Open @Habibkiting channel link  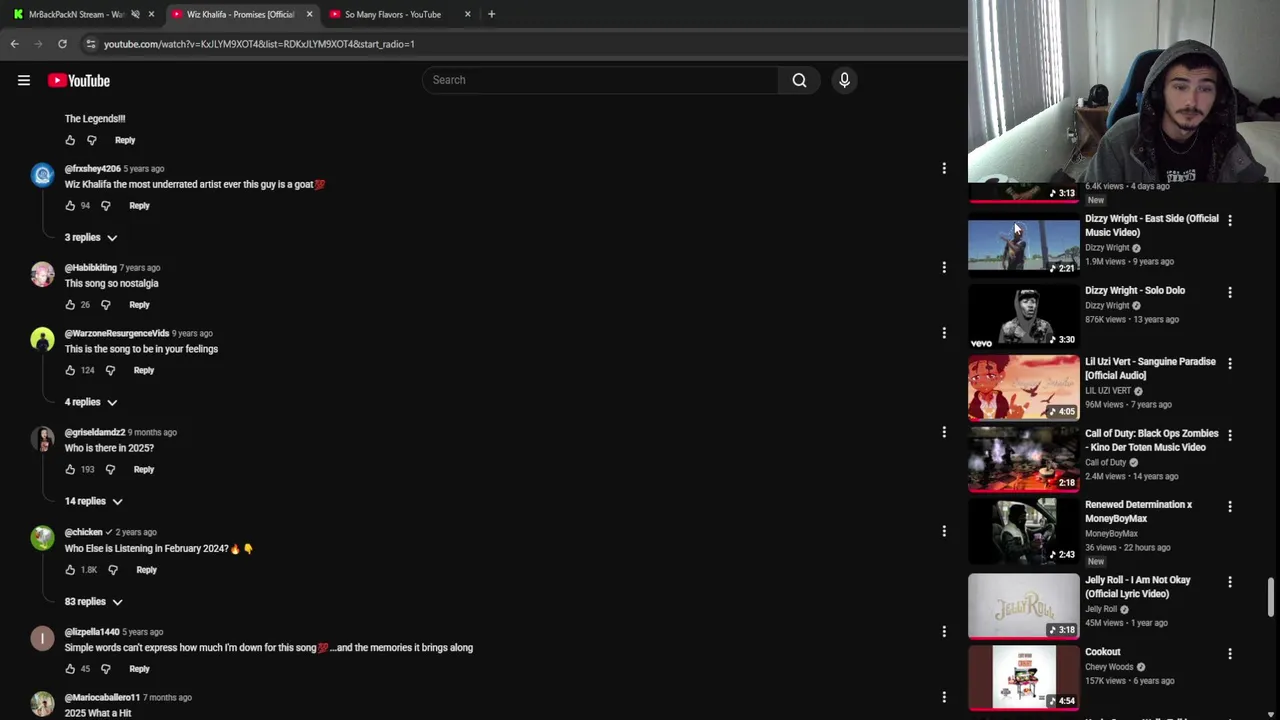91,268
